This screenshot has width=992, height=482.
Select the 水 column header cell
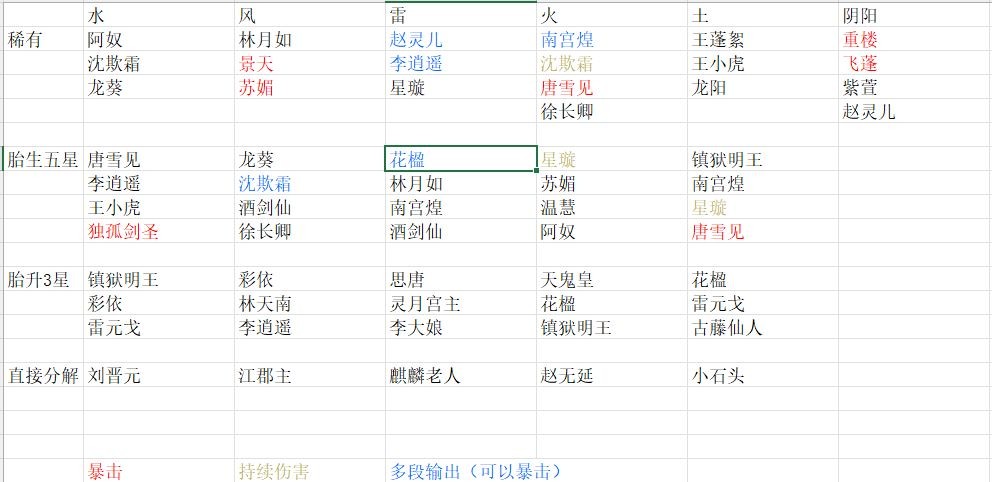[x=159, y=15]
